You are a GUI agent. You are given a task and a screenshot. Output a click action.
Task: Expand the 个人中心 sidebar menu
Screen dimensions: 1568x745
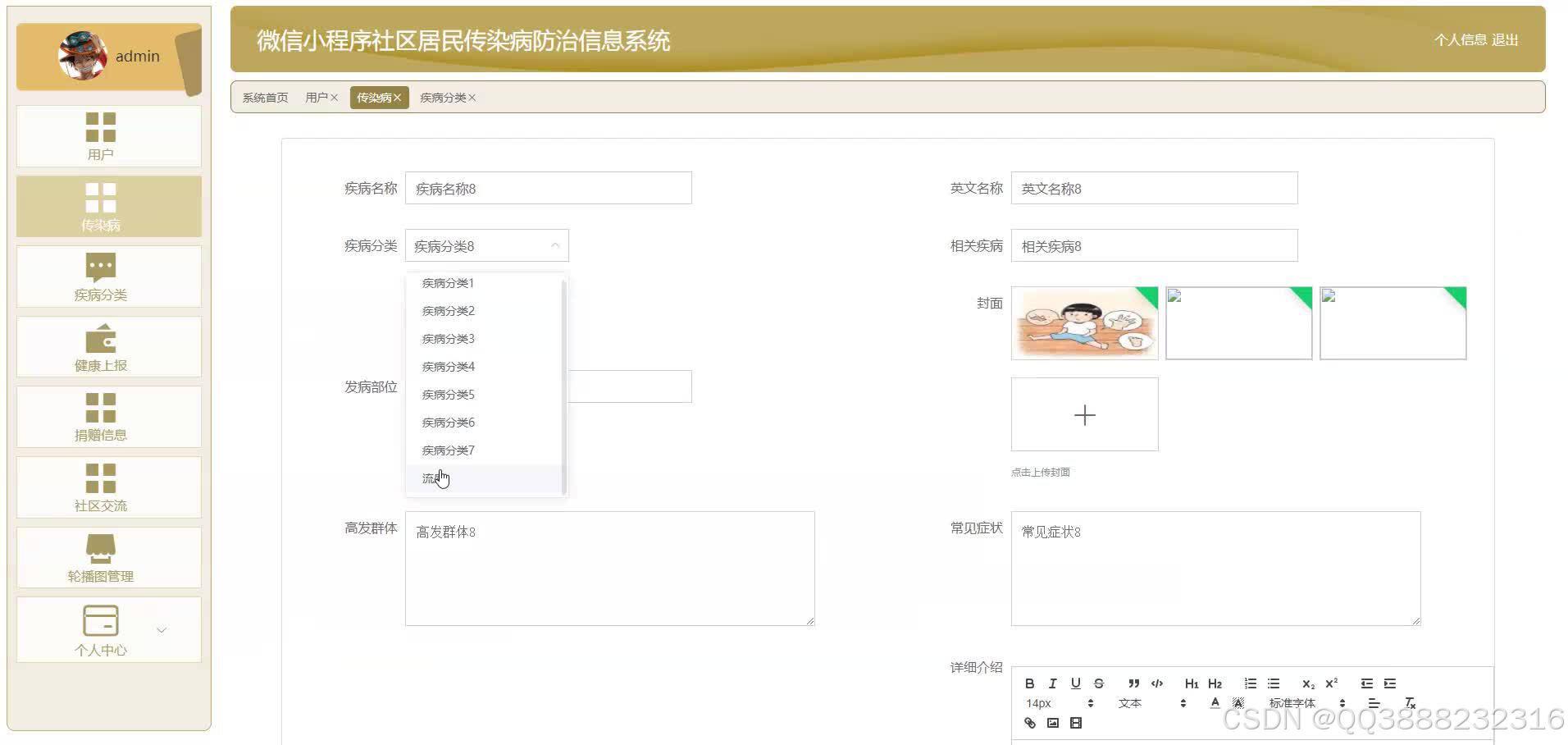tap(109, 629)
